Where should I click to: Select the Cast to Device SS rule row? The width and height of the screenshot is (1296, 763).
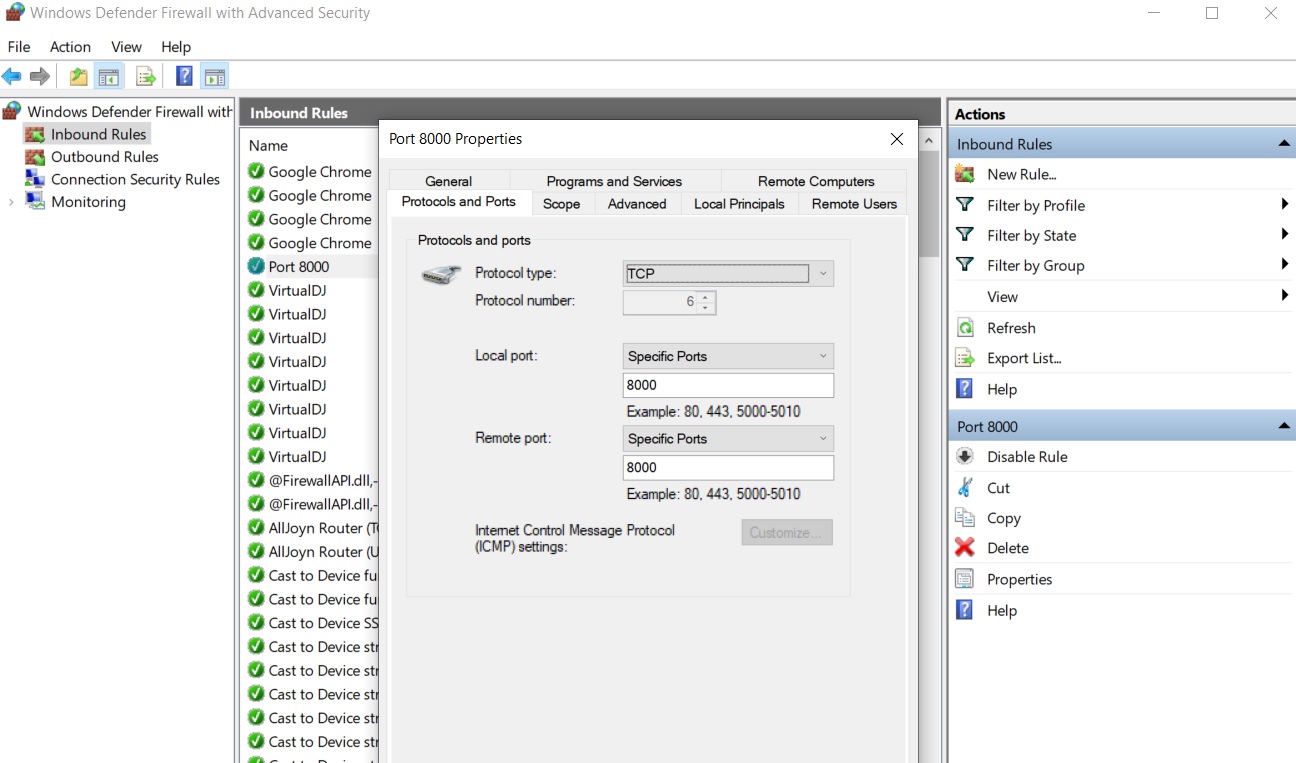point(310,623)
